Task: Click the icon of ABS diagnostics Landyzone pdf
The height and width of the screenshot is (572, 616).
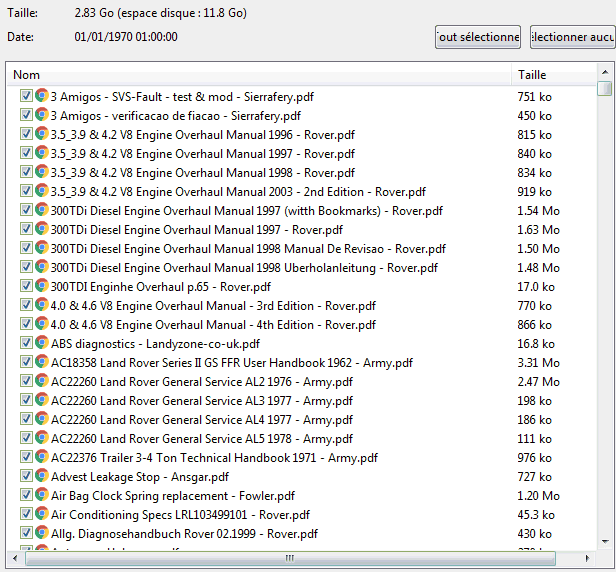Action: pyautogui.click(x=42, y=343)
